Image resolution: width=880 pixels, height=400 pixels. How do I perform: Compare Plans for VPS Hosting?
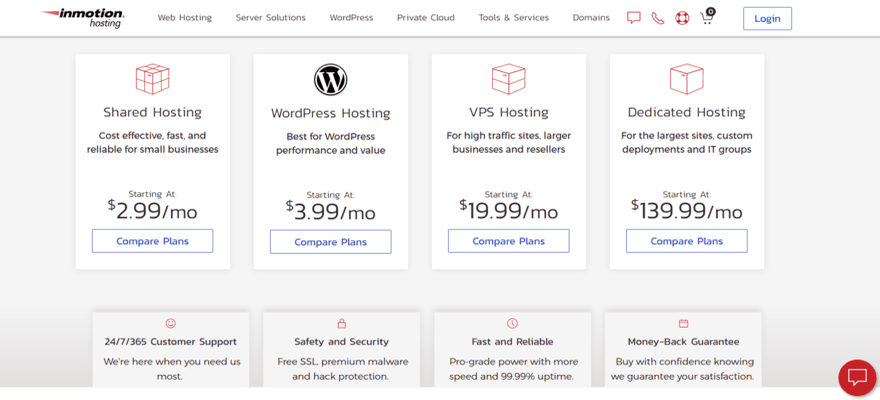point(508,241)
